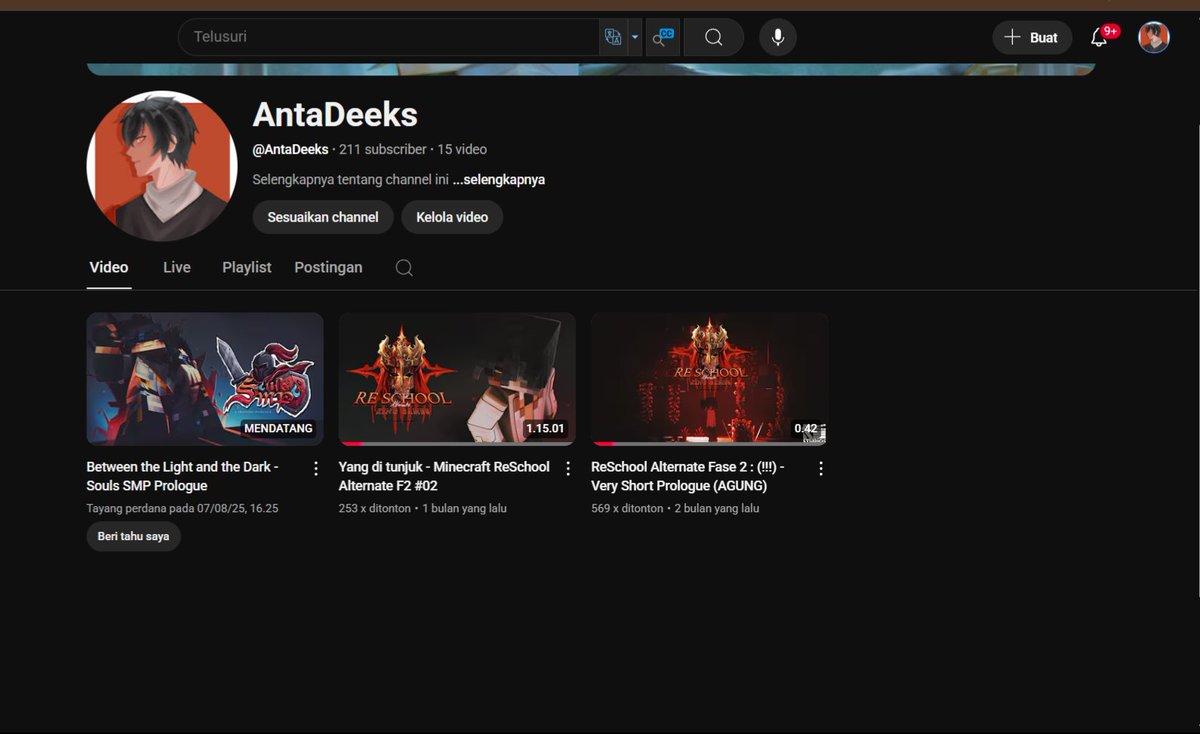Screen dimensions: 1200x734
Task: Start voice search with microphone icon
Action: (x=778, y=37)
